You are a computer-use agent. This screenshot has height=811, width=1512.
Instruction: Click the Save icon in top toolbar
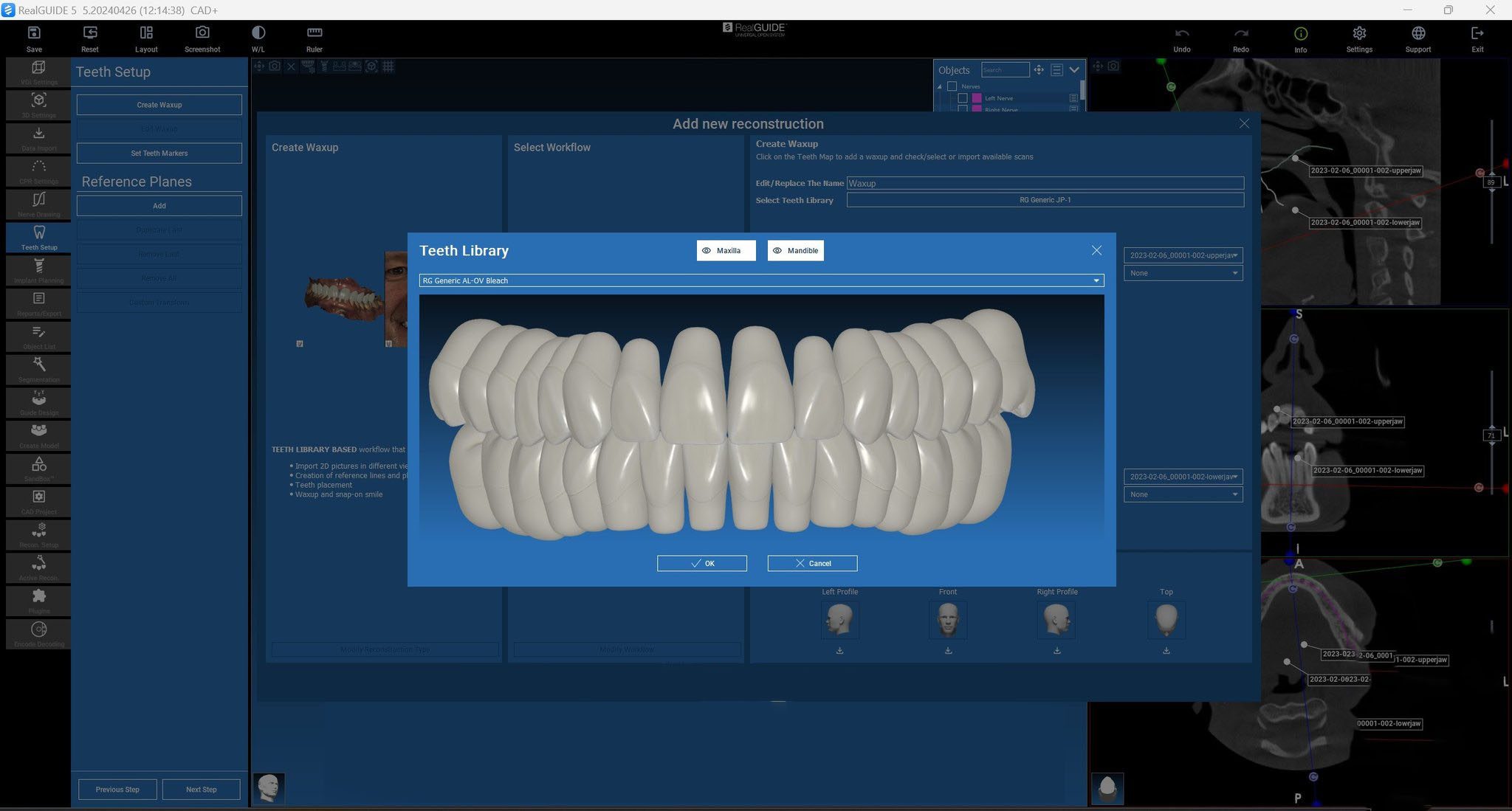click(34, 33)
